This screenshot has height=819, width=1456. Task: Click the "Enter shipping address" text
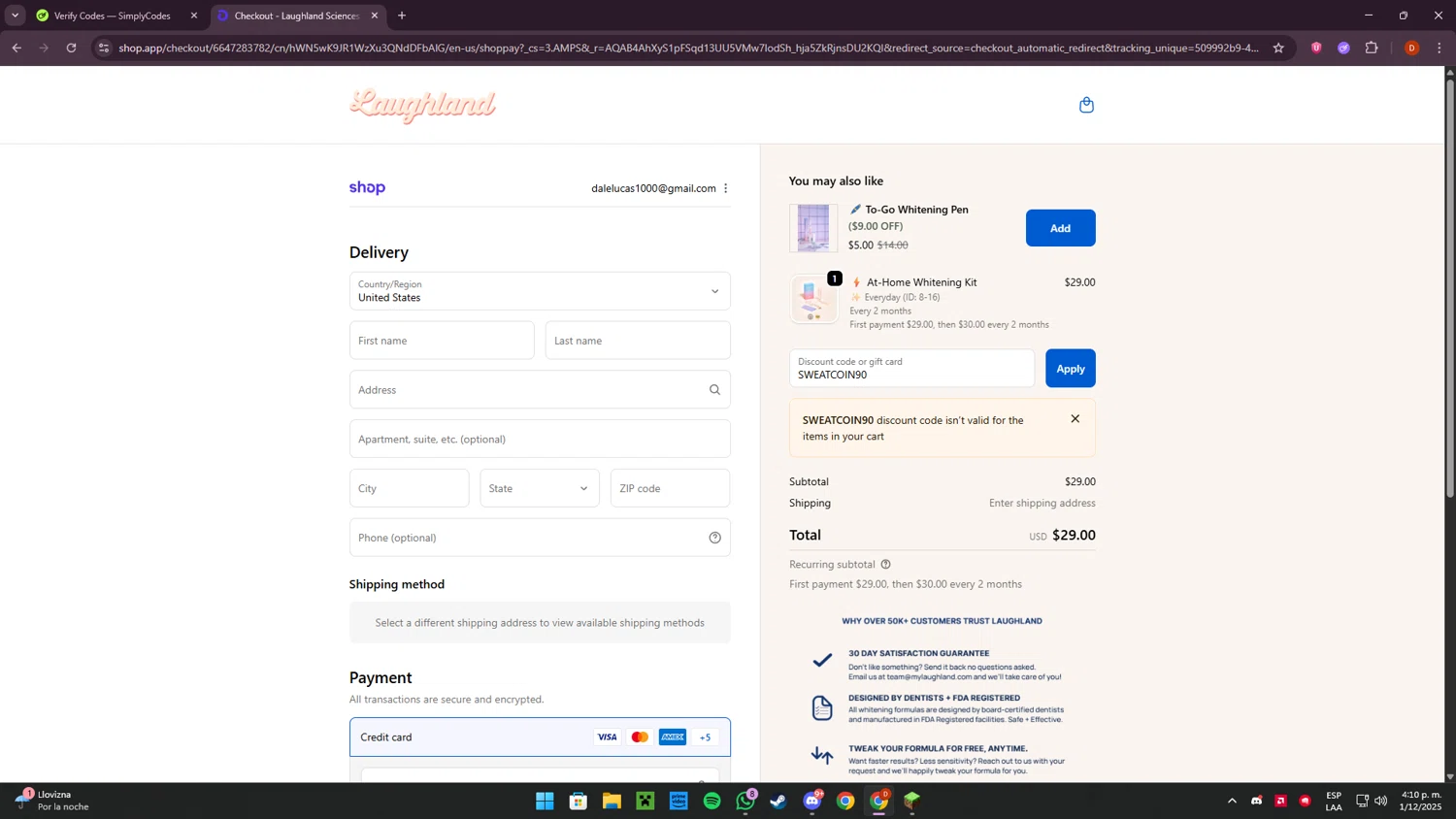coord(1042,503)
